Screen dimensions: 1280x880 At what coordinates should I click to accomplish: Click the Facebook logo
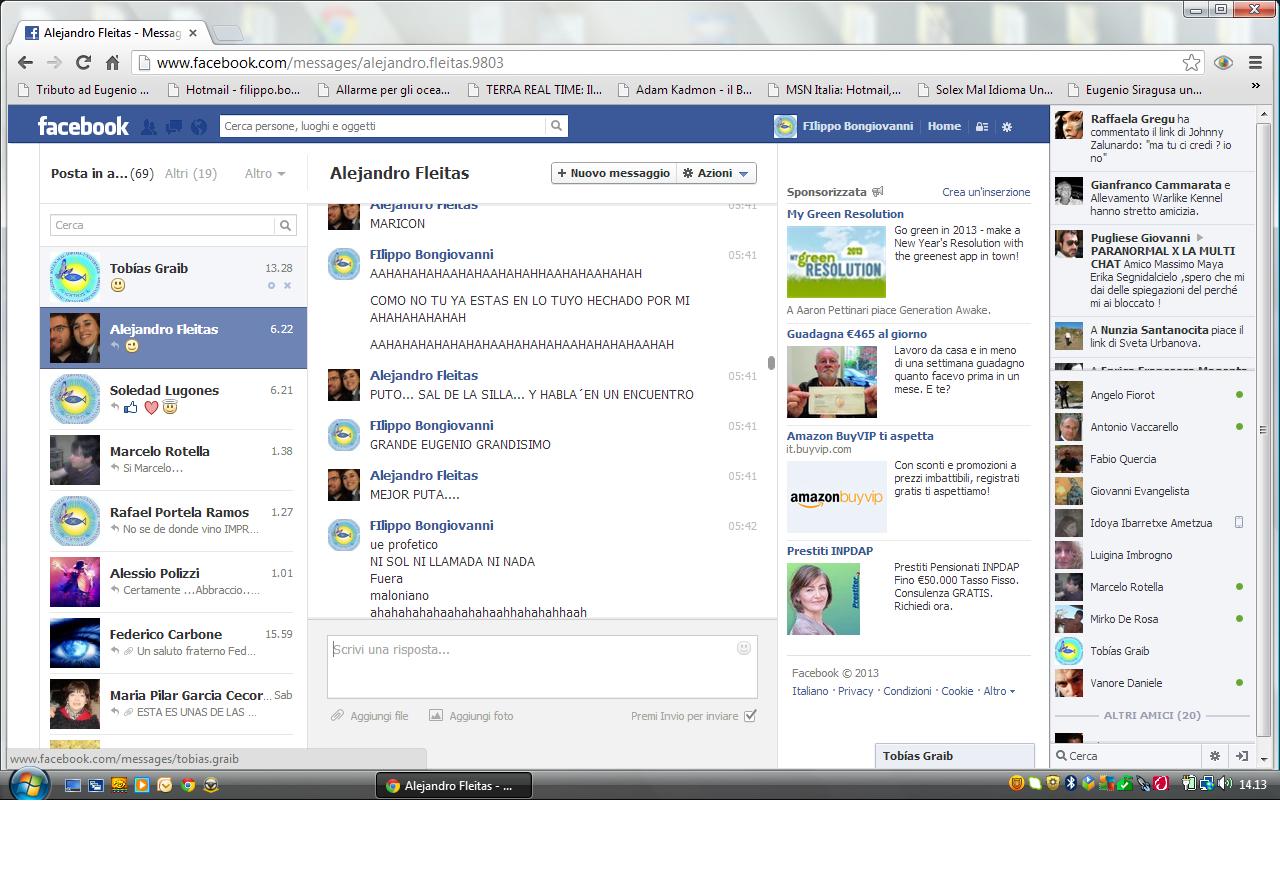(83, 126)
